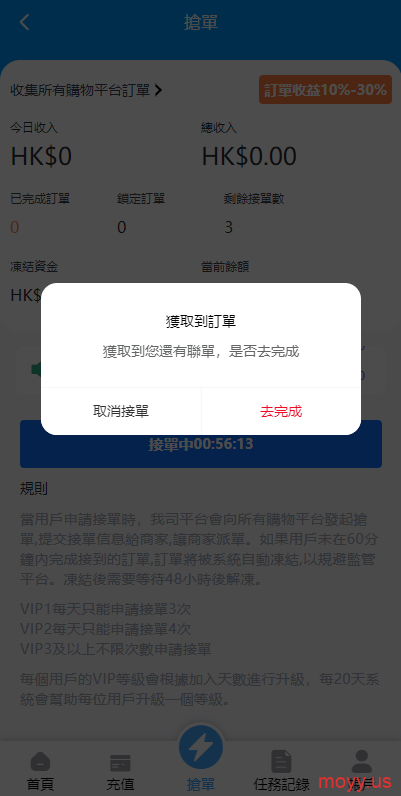Image resolution: width=401 pixels, height=796 pixels.
Task: Click the red 去完成 button
Action: 281,411
